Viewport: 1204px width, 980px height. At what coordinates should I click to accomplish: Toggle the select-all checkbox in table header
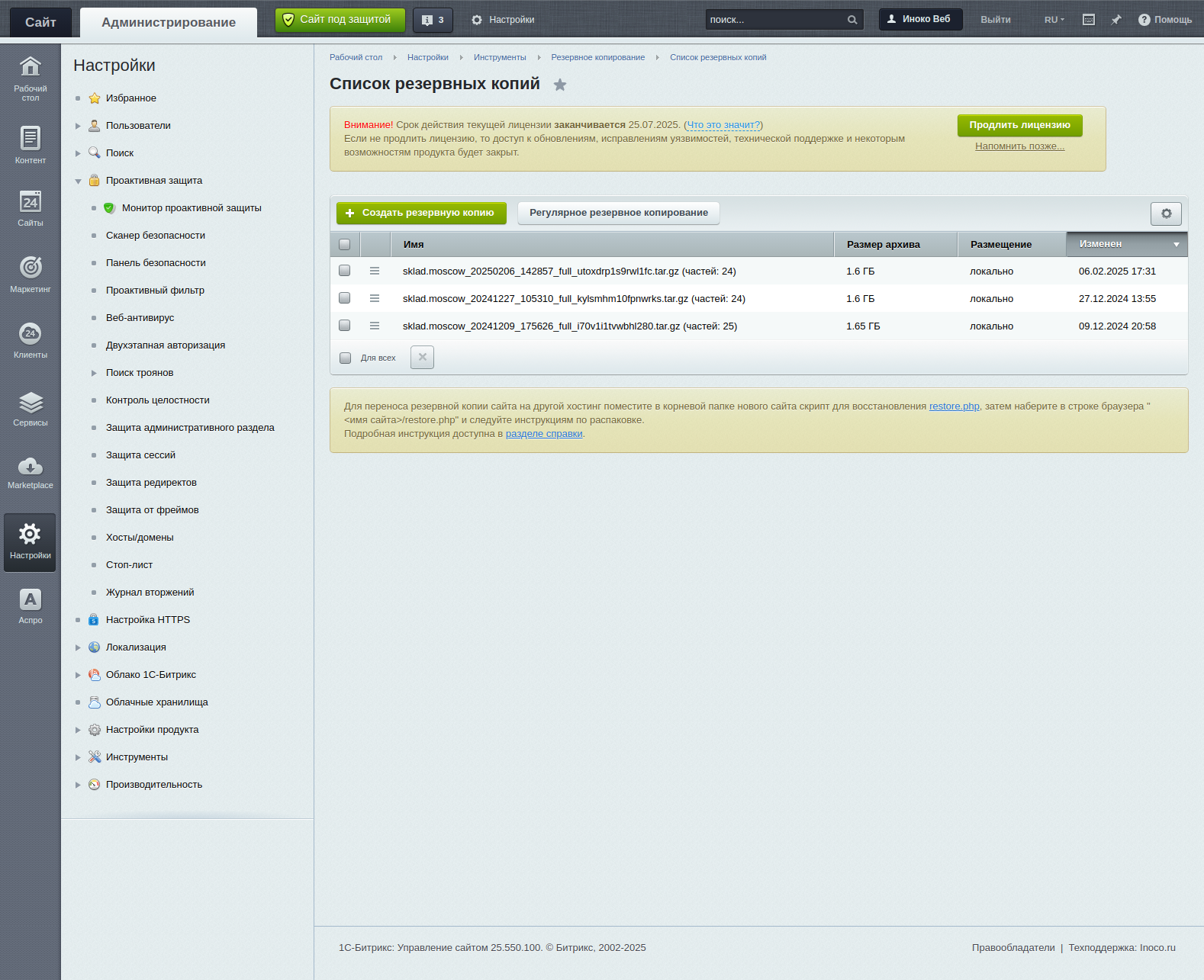pyautogui.click(x=345, y=244)
